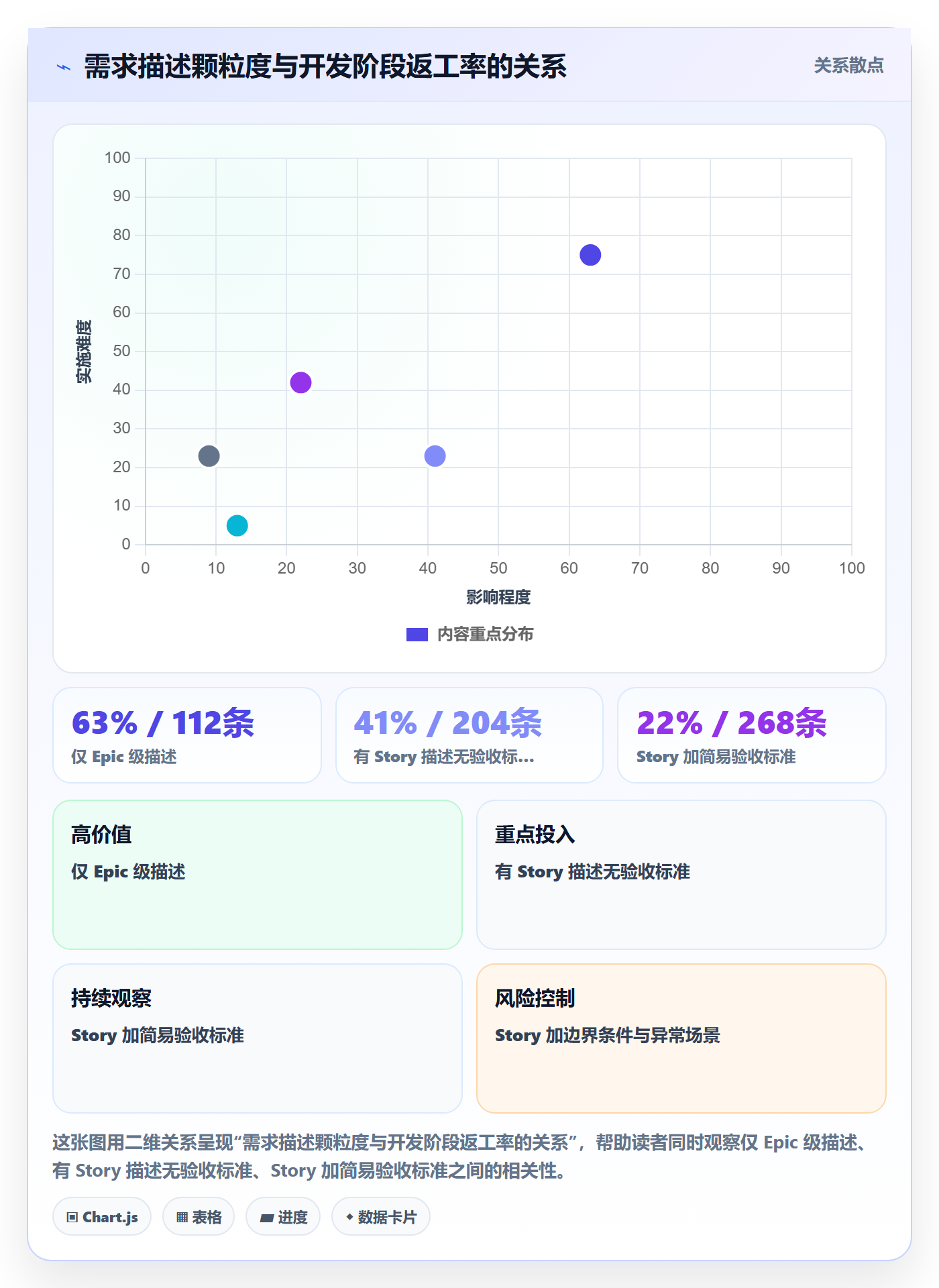Click the 数据卡片 tag chip

click(x=381, y=1217)
